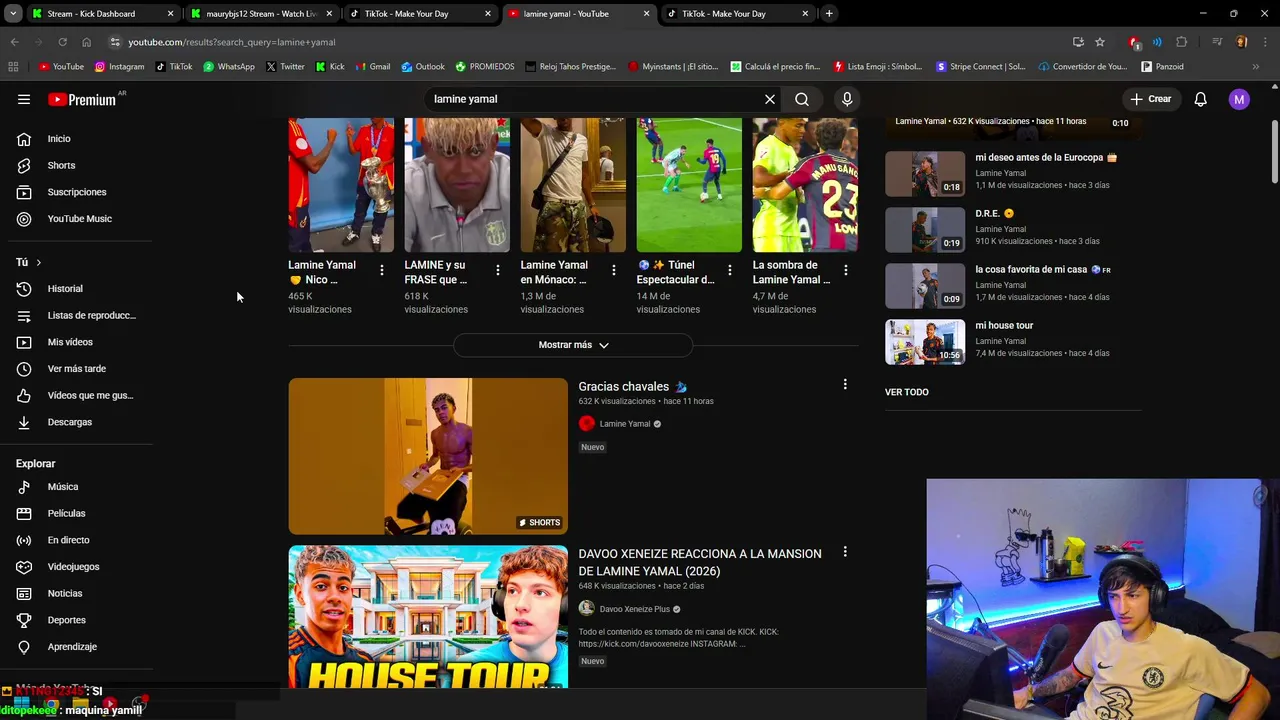Open Kick bookmark
Screen dimensions: 1280x720
click(330, 67)
